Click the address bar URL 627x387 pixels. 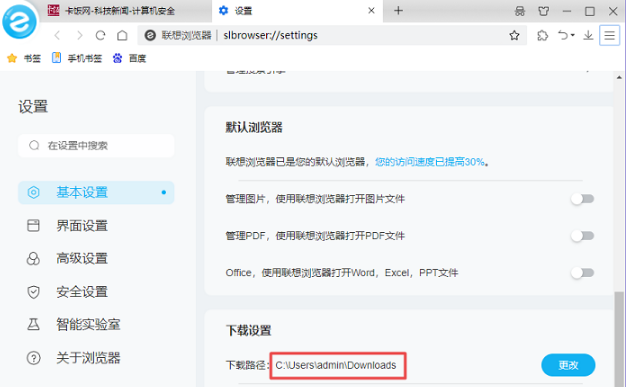point(270,36)
